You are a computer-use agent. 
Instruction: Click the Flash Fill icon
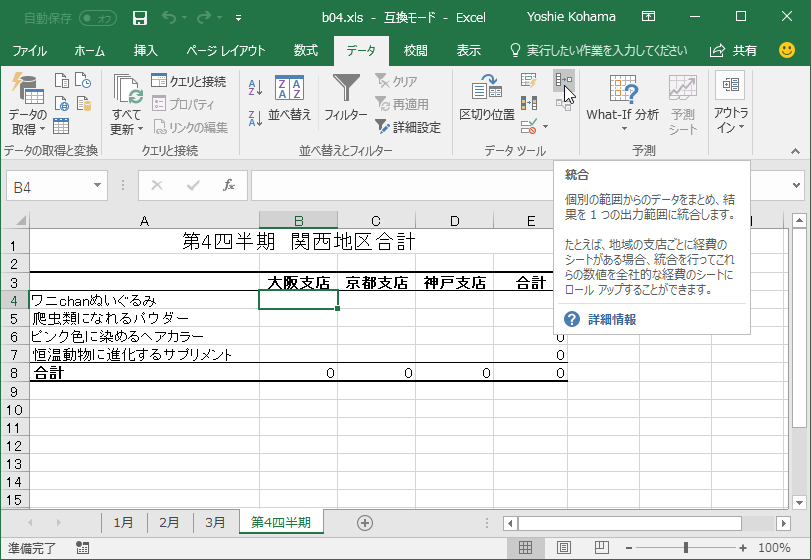pyautogui.click(x=528, y=80)
